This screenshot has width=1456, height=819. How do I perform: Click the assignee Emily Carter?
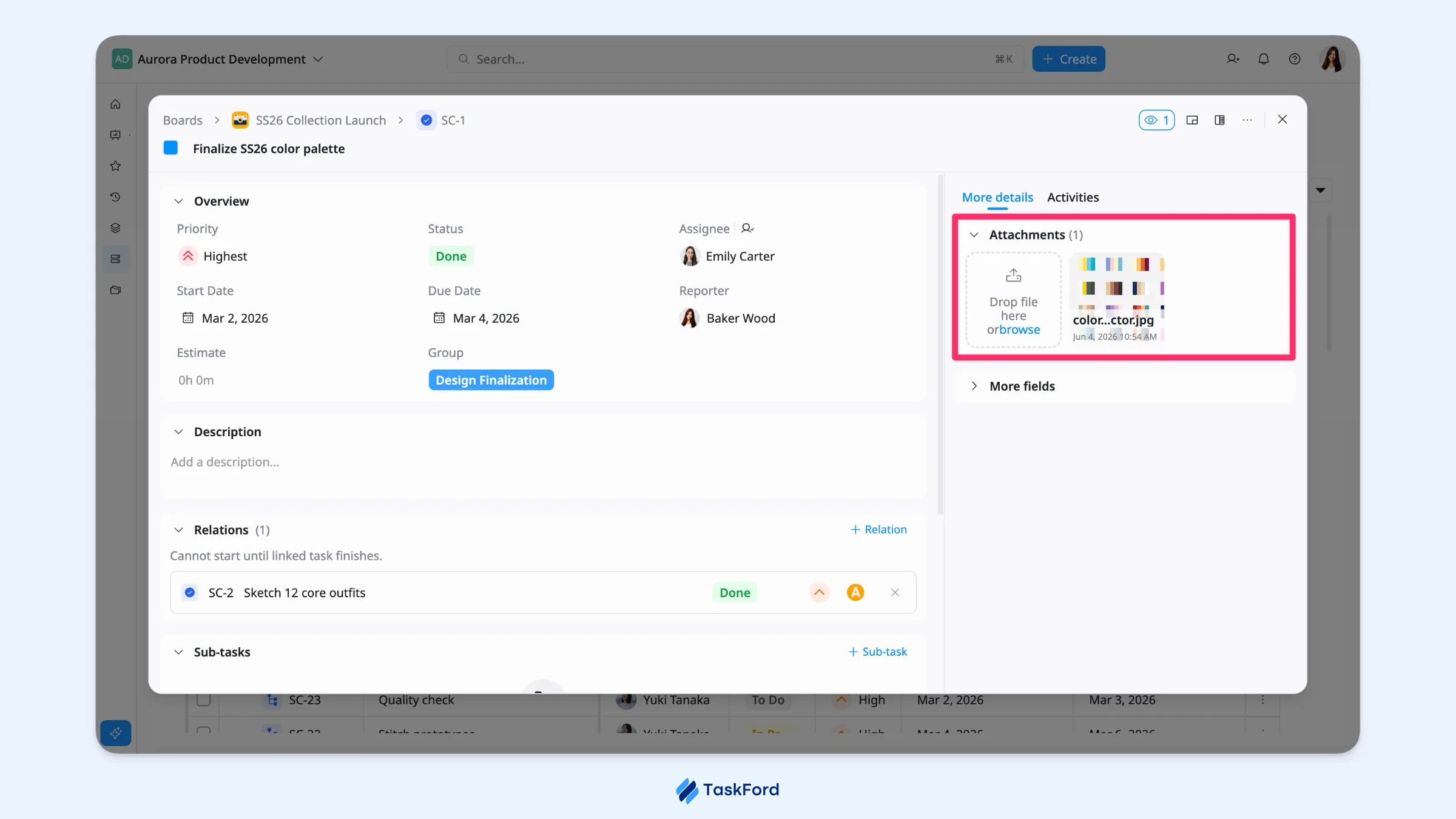point(727,256)
